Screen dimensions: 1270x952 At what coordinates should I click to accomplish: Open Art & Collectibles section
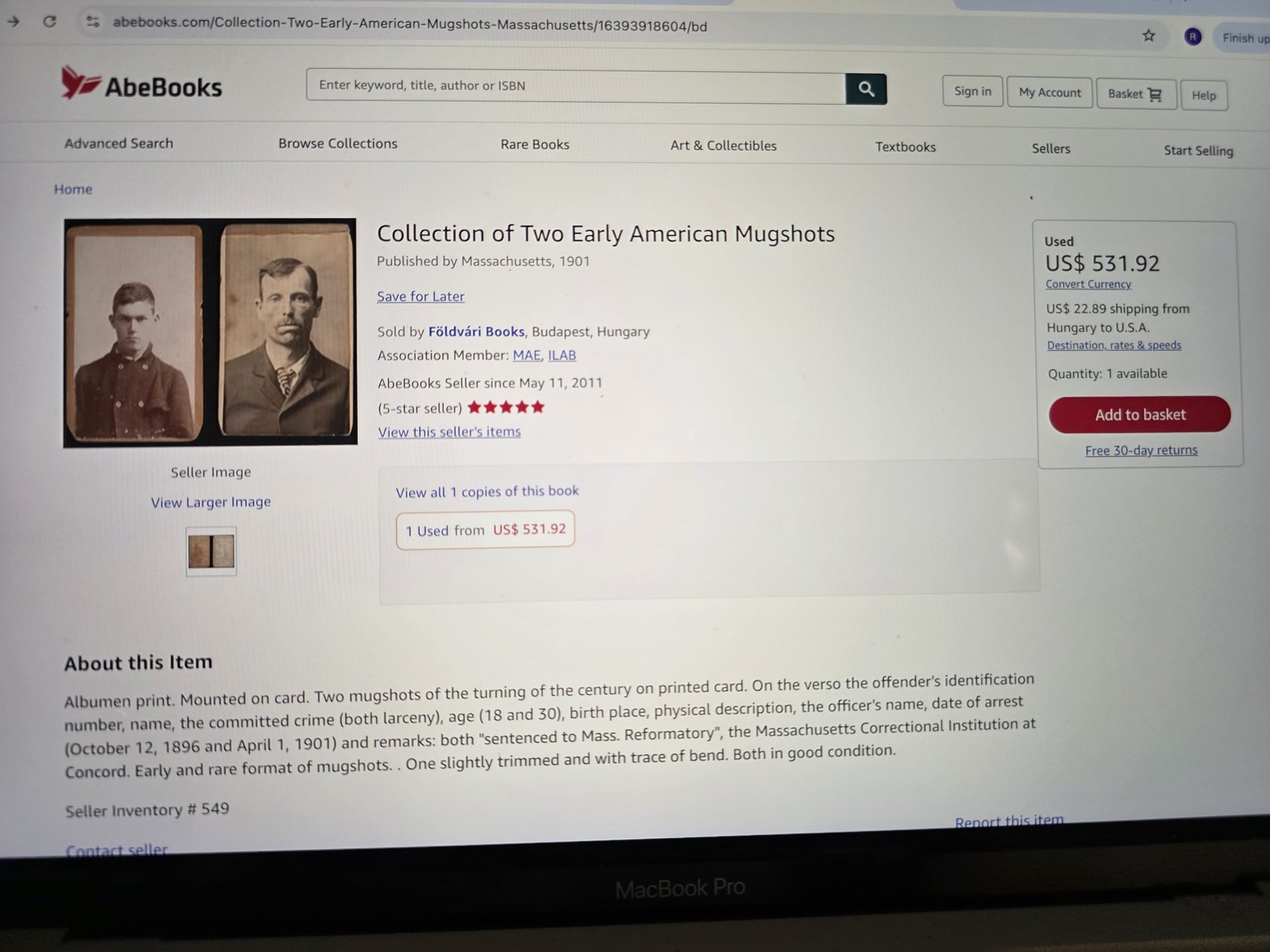click(x=723, y=145)
